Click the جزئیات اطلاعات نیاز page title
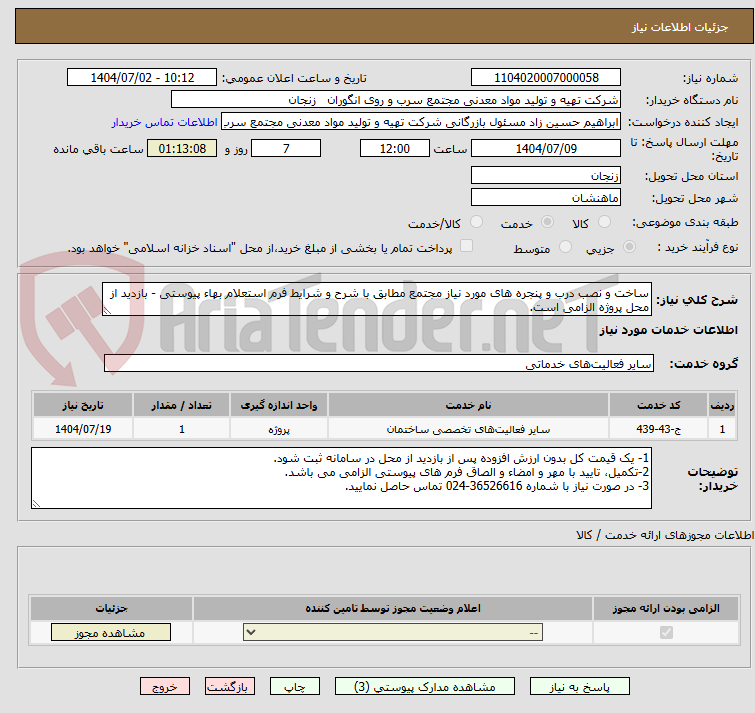 point(679,27)
